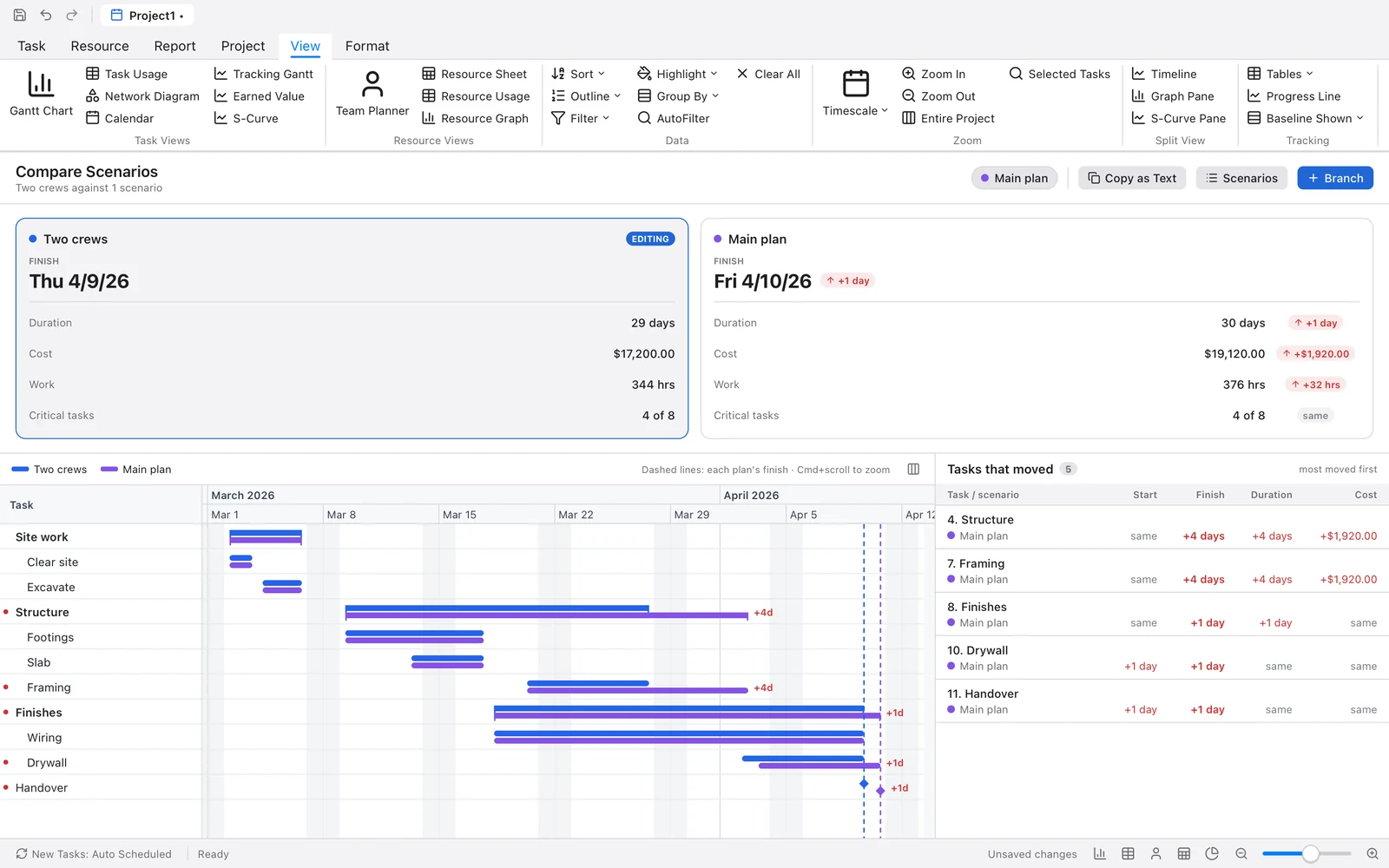1389x868 pixels.
Task: Click Clear All highlights
Action: 768,74
